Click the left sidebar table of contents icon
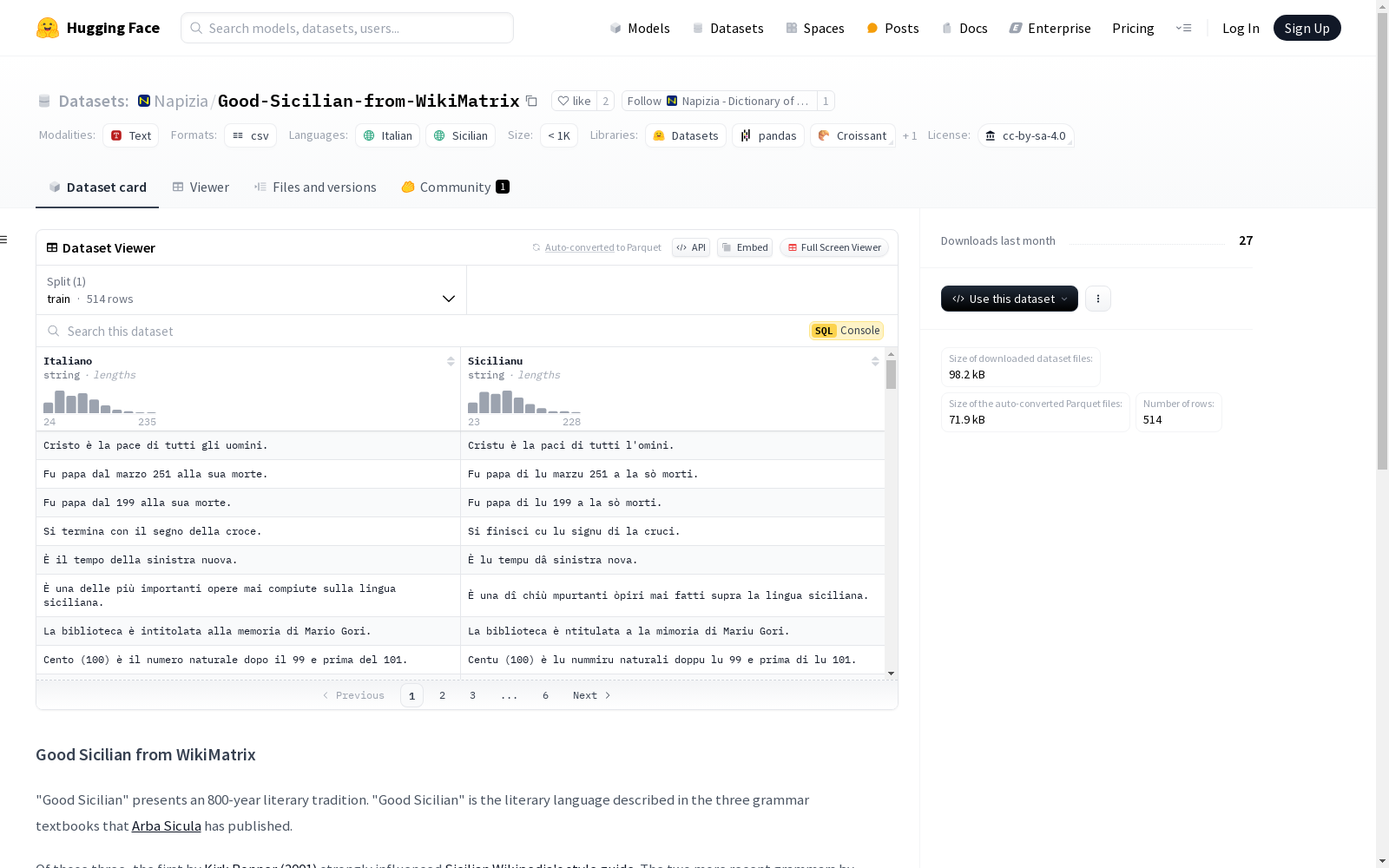The width and height of the screenshot is (1389, 868). (x=4, y=240)
